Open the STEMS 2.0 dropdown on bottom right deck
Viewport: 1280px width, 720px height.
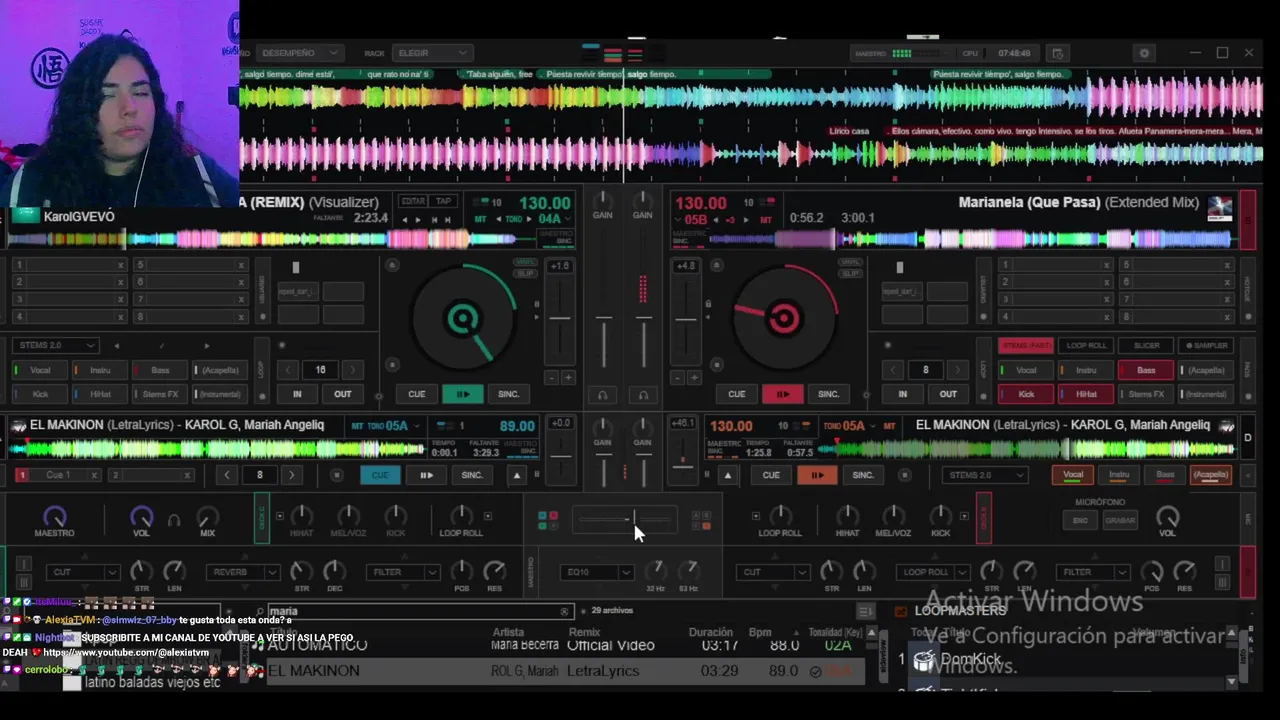[x=986, y=475]
